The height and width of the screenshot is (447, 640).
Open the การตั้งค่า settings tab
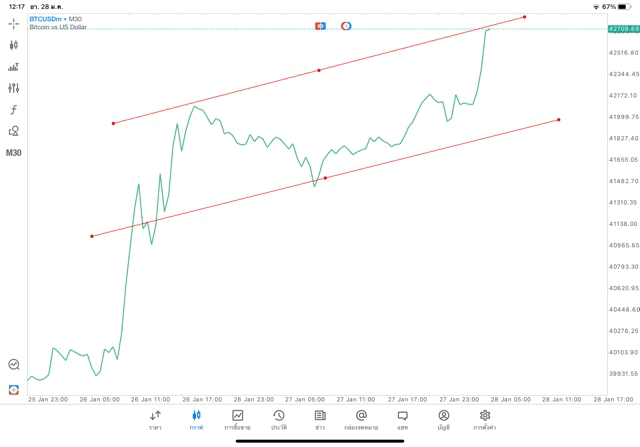[485, 420]
